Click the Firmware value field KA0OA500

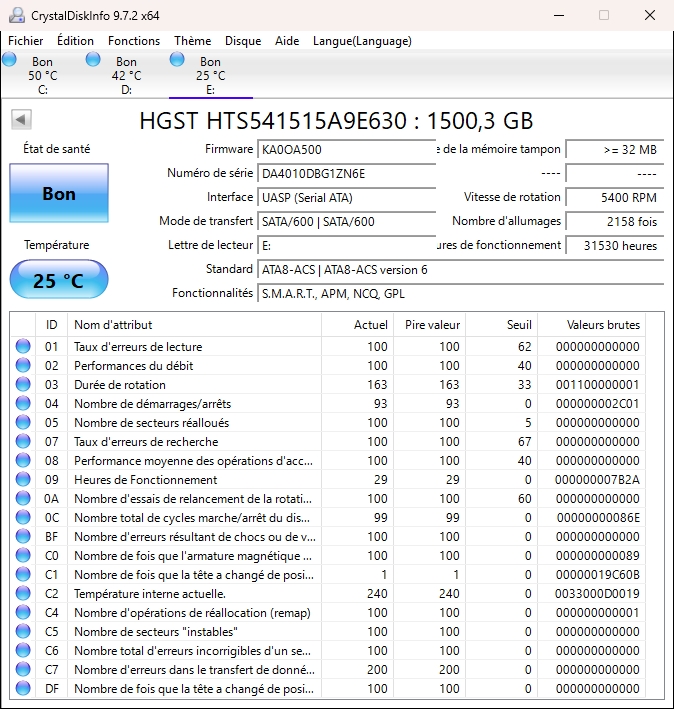[x=347, y=150]
